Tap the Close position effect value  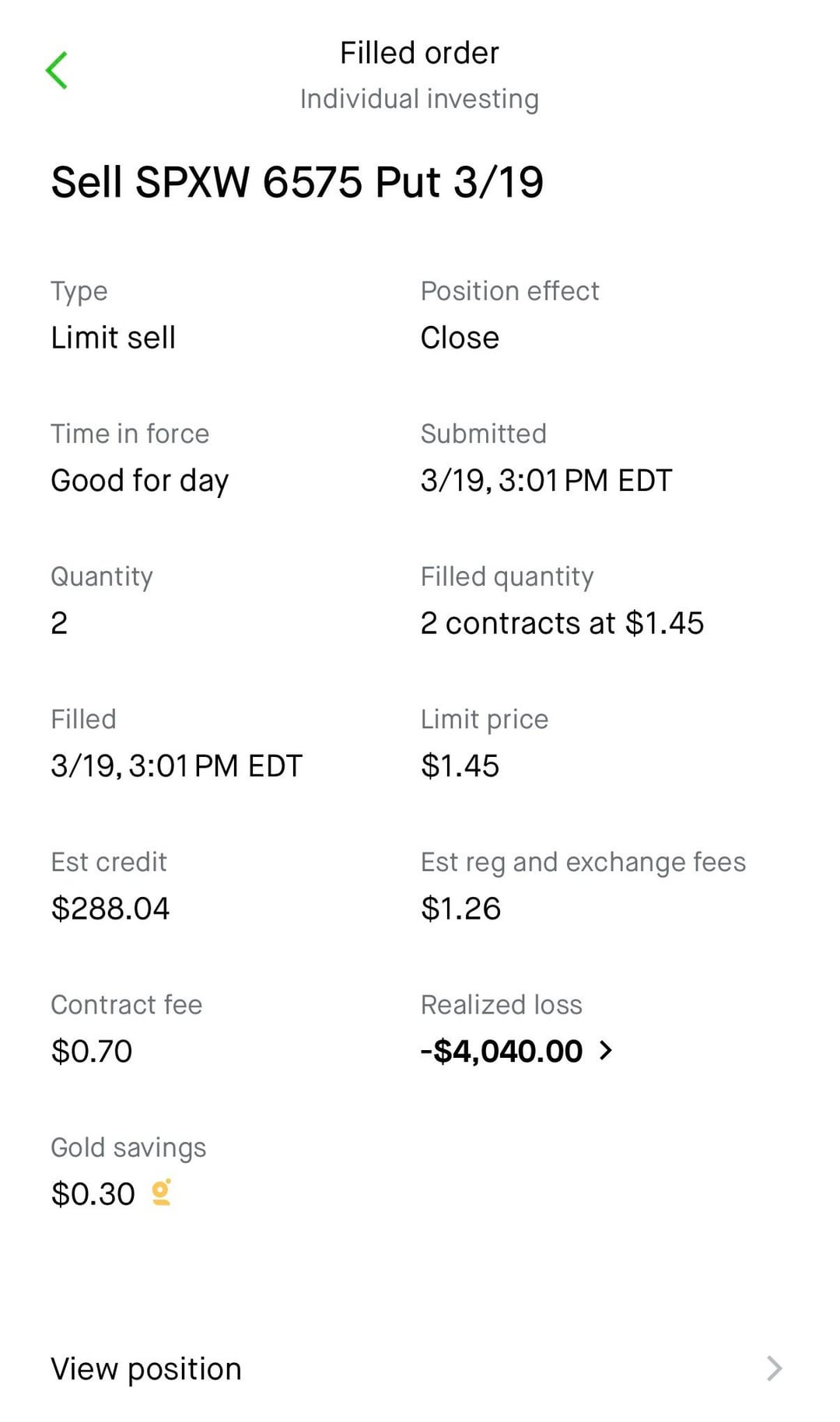point(460,338)
